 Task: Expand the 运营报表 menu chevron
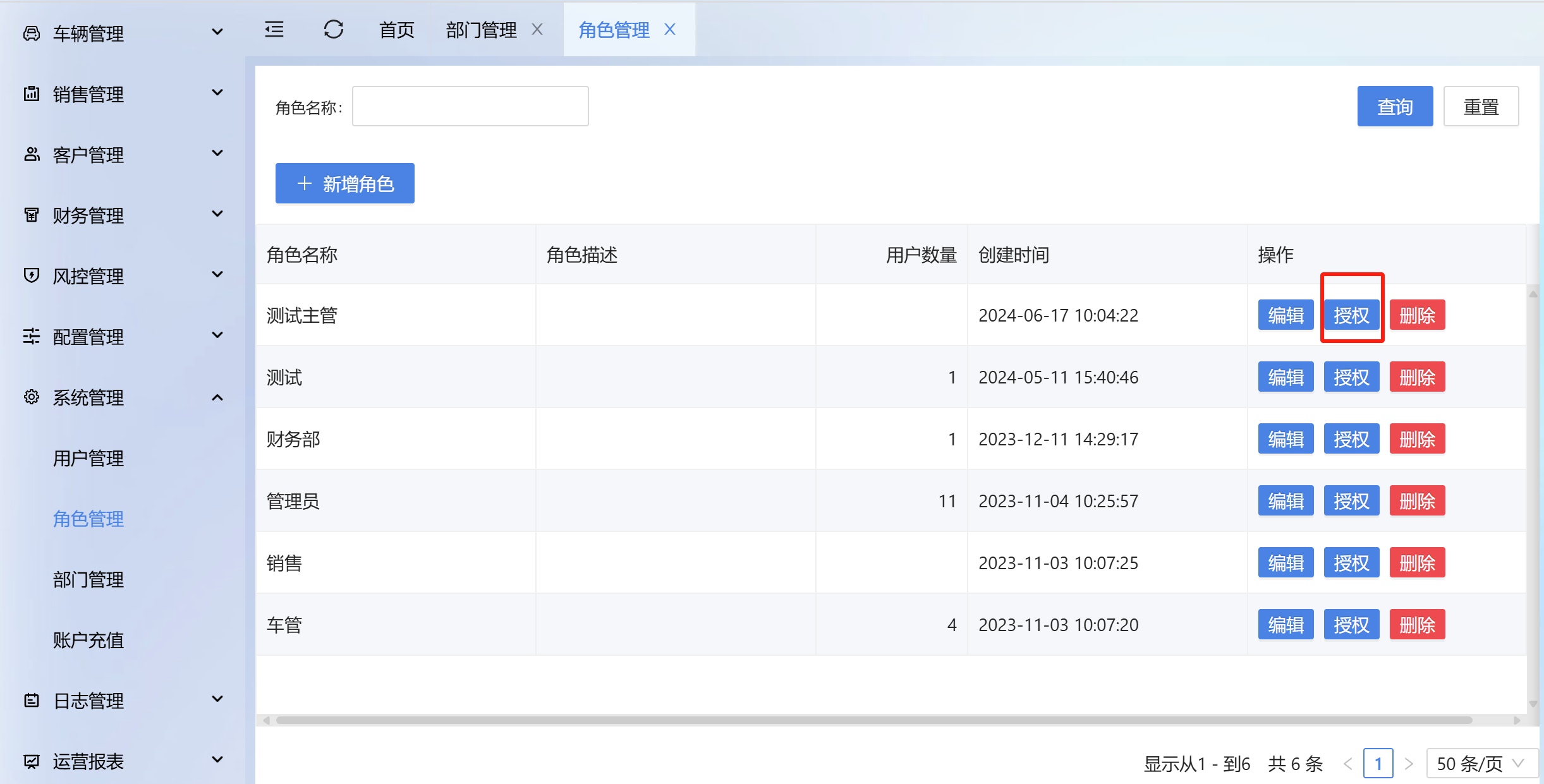pos(217,760)
